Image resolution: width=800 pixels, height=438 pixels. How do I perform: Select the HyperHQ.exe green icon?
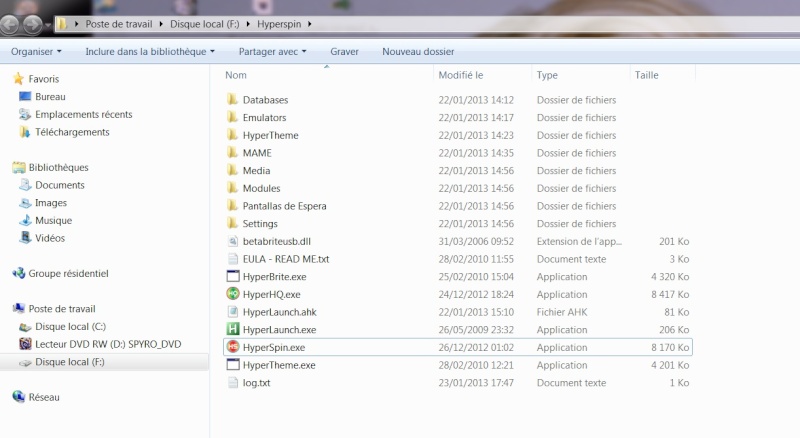tap(233, 294)
